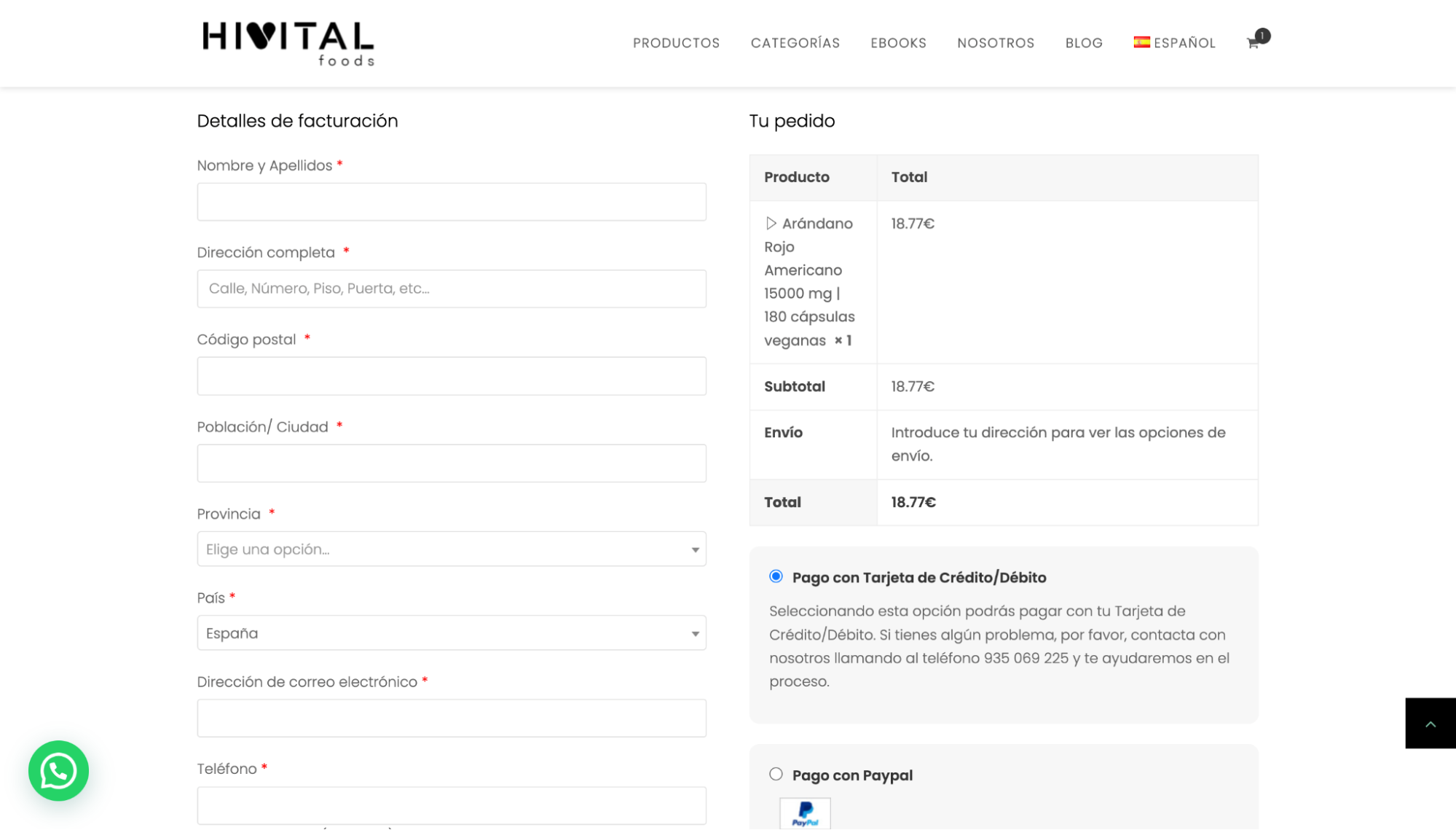The image size is (1456, 830).
Task: Open the Nosotros page
Action: point(996,43)
